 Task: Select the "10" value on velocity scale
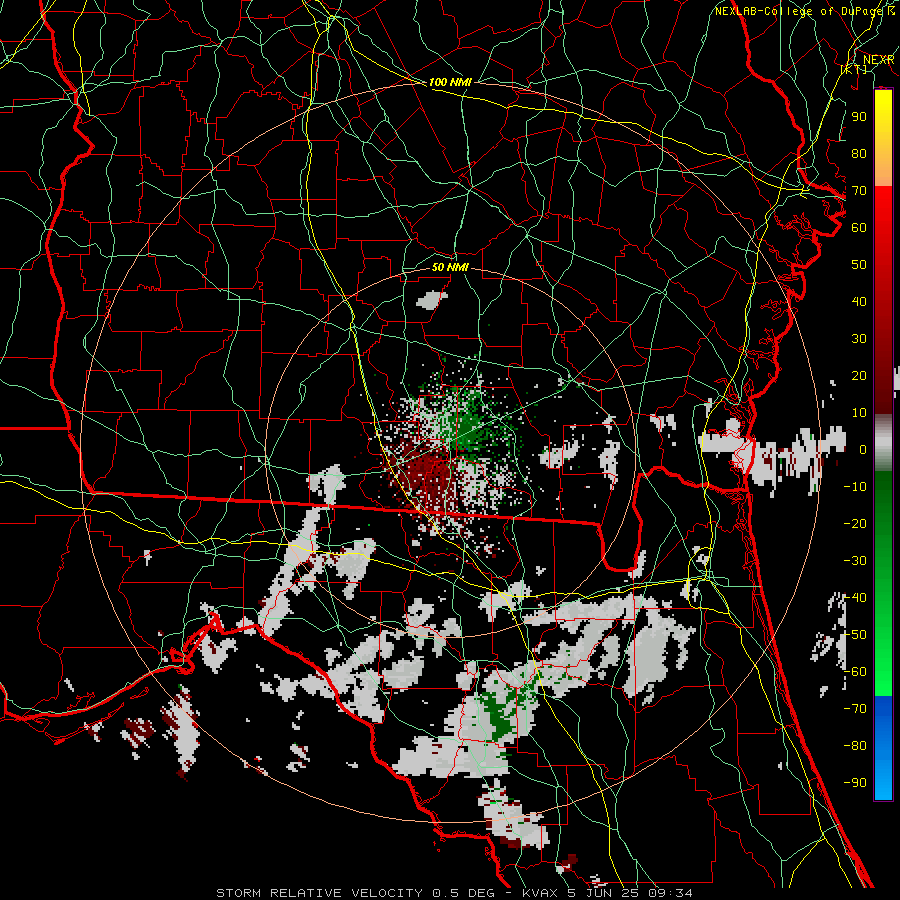[x=859, y=413]
